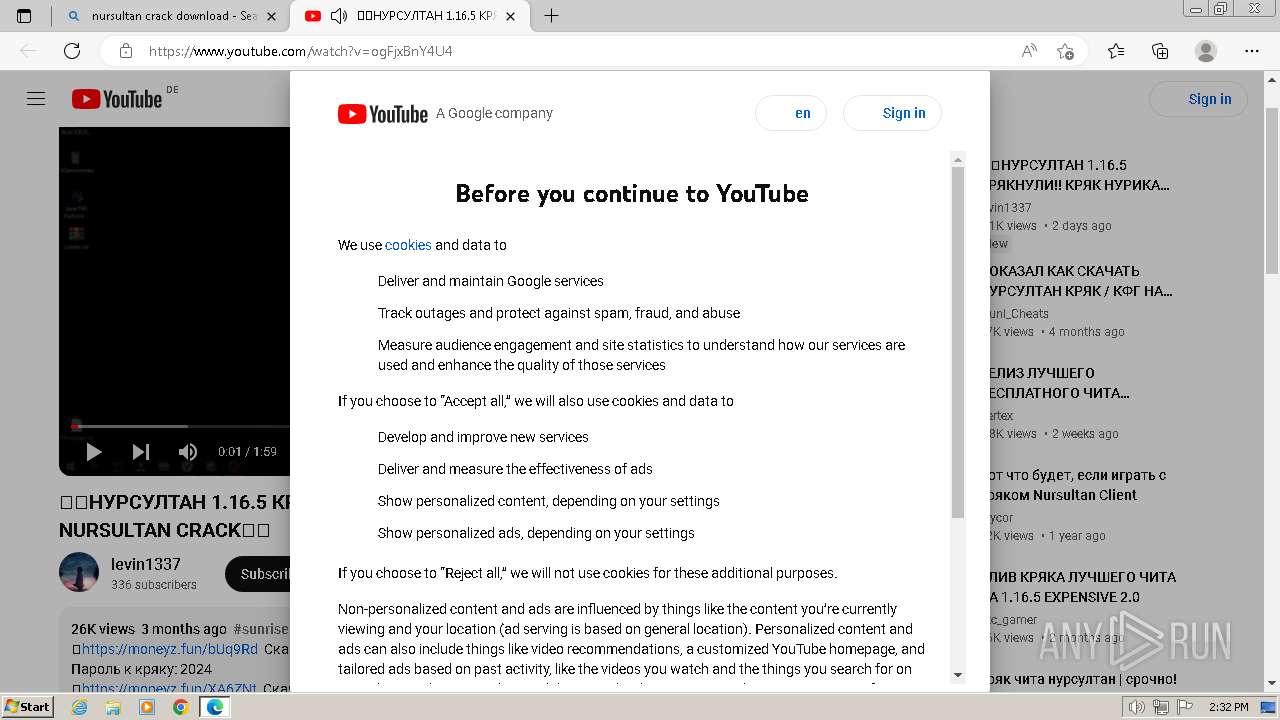Mute the YouTube tab via speaker icon
1280x720 pixels.
[x=339, y=16]
